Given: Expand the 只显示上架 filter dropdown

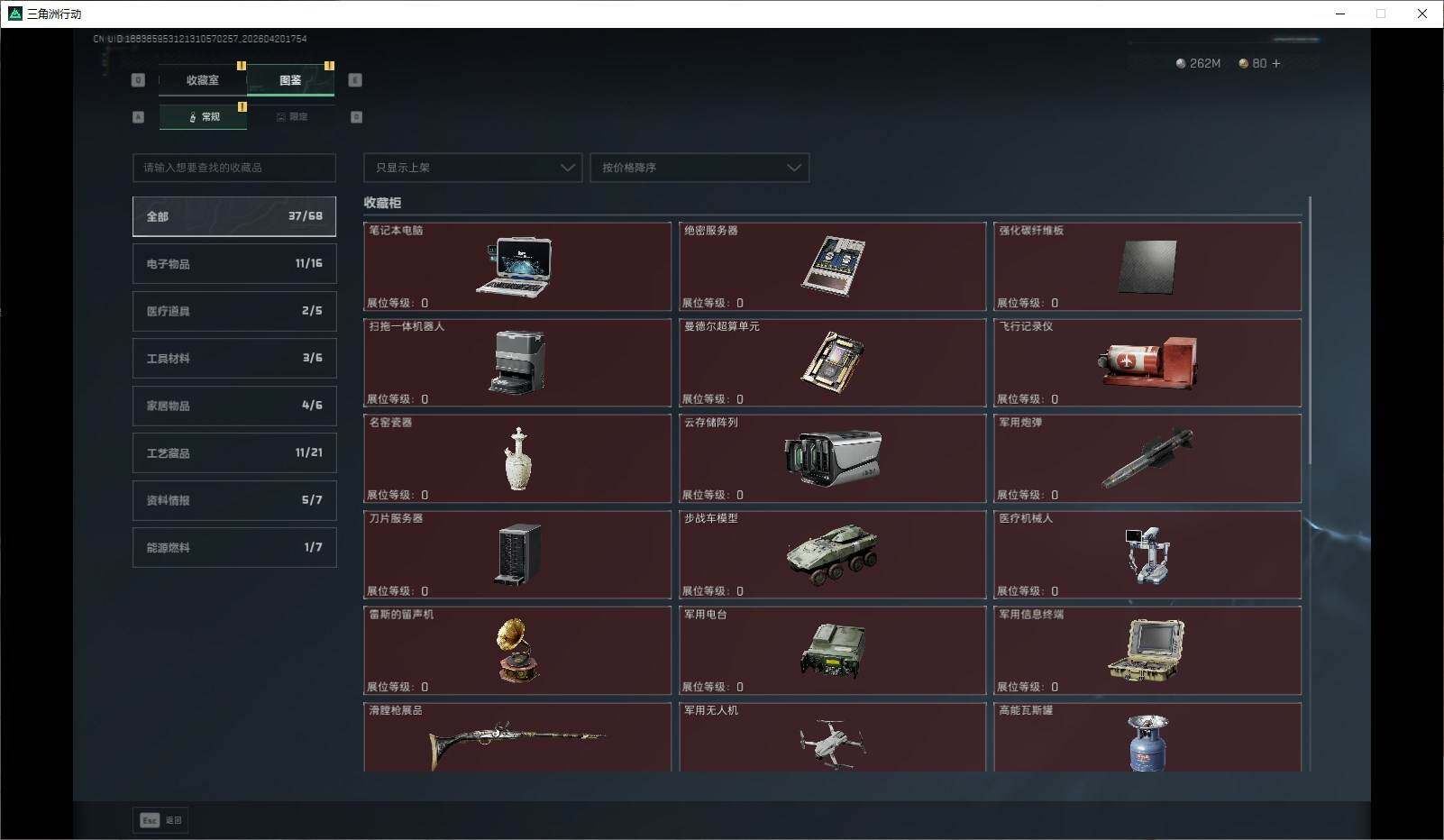Looking at the screenshot, I should click(472, 168).
